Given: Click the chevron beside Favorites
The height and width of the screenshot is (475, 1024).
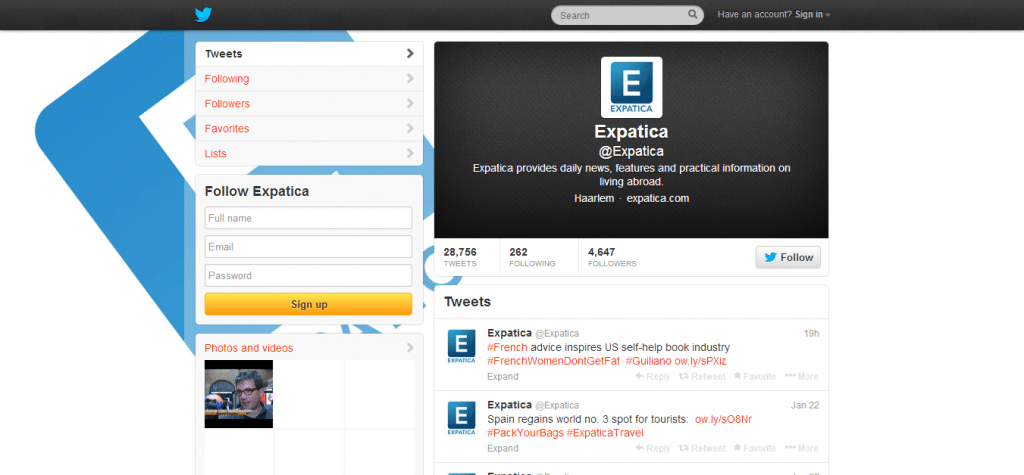Looking at the screenshot, I should coord(410,128).
